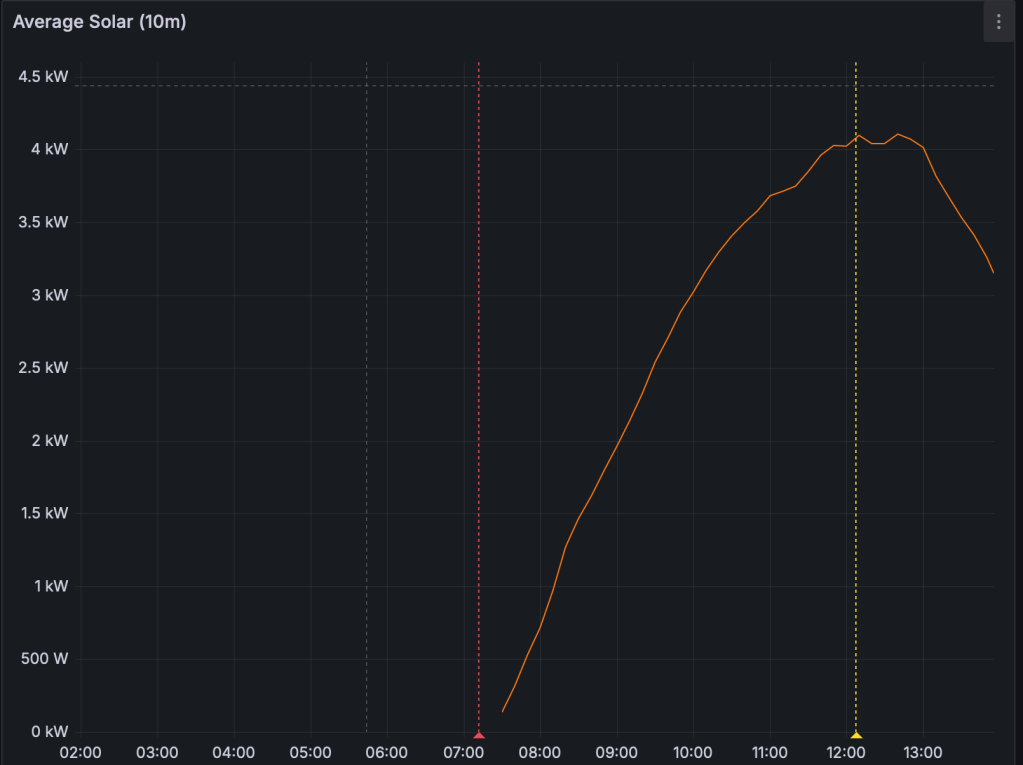Open the panel menu three-dot icon
The width and height of the screenshot is (1023, 765).
pos(998,22)
